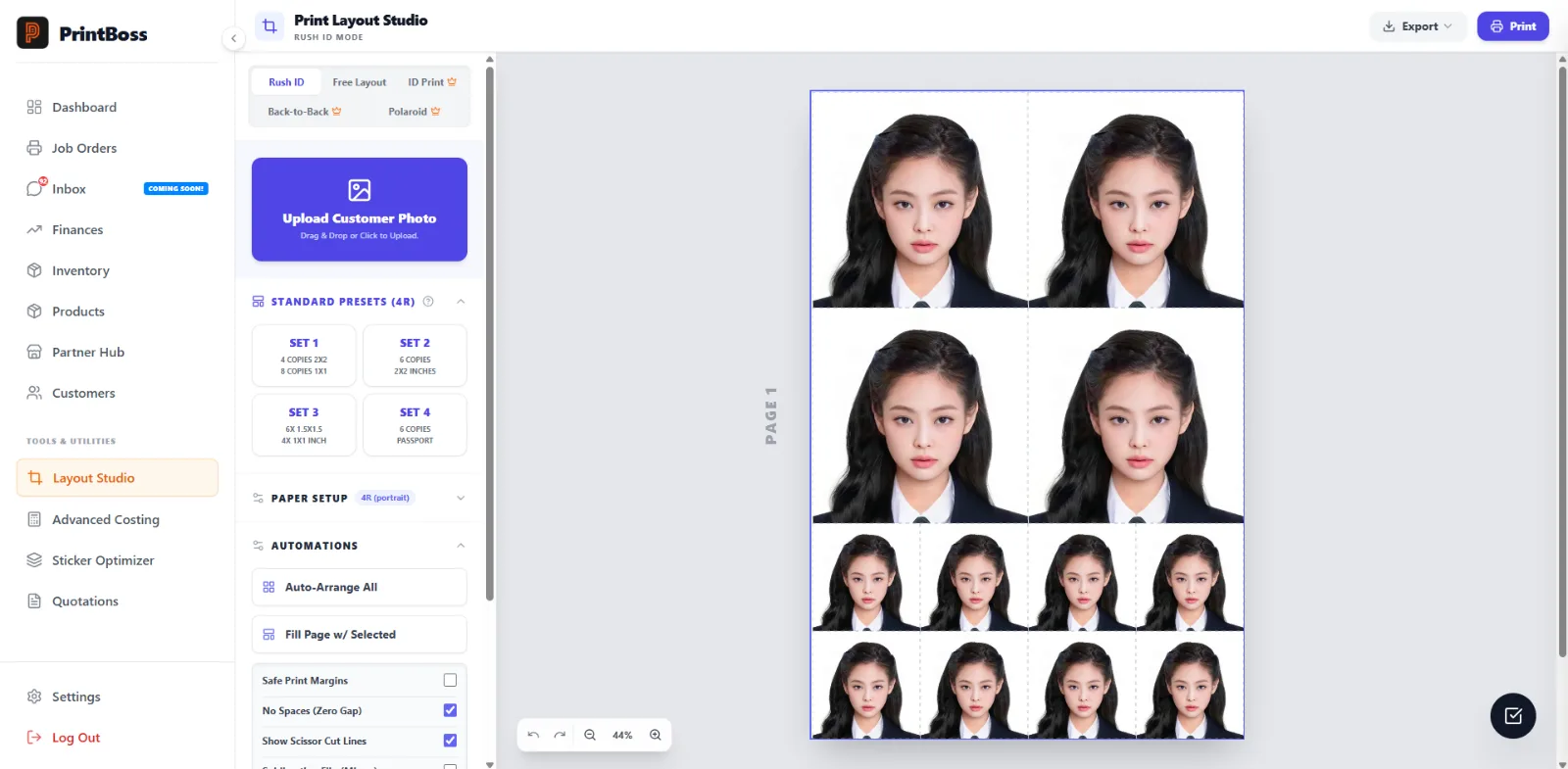Click the Inventory box icon

[34, 270]
